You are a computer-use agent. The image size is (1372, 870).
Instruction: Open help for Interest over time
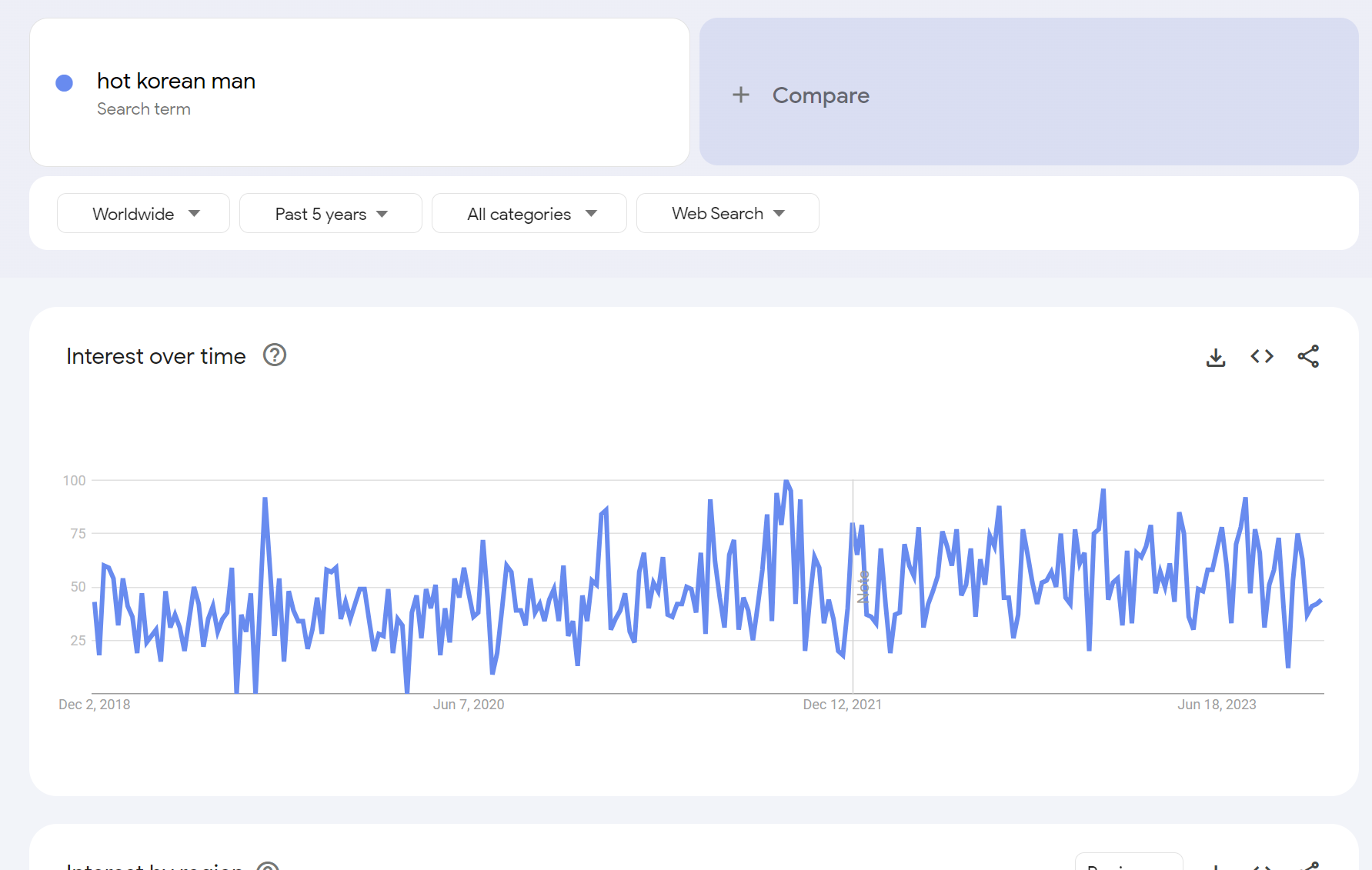(275, 355)
